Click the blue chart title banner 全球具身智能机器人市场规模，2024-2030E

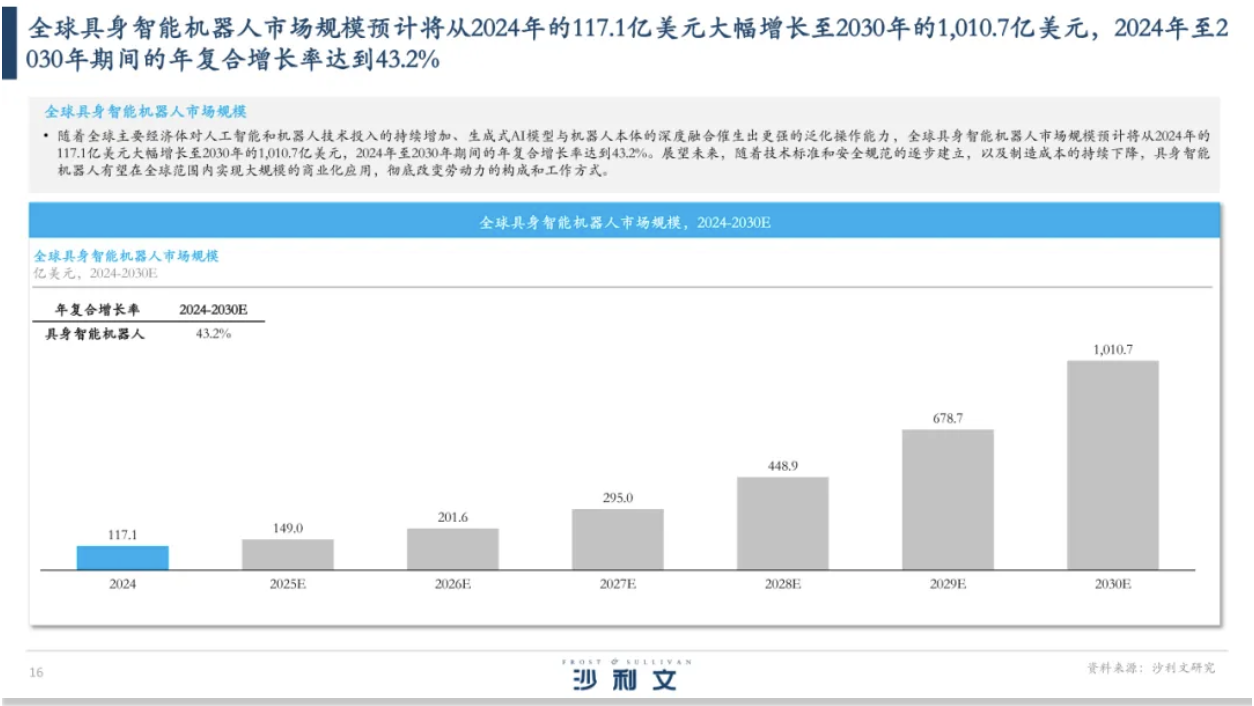pos(625,221)
